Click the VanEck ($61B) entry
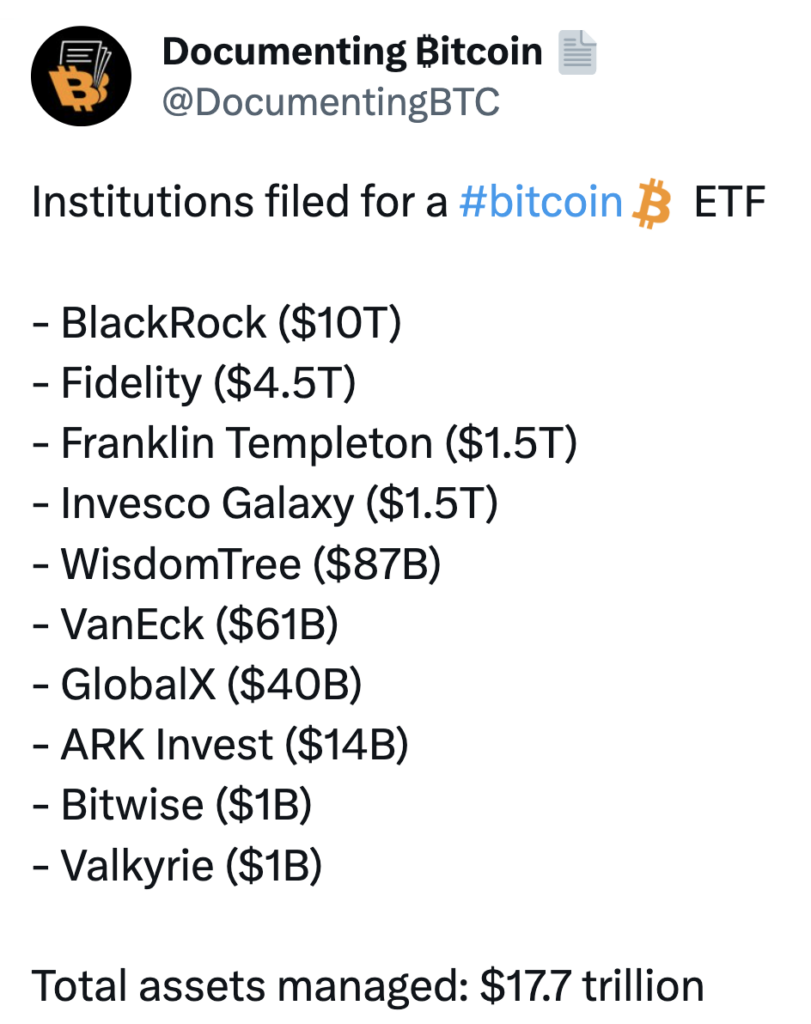The height and width of the screenshot is (1024, 811). point(185,625)
